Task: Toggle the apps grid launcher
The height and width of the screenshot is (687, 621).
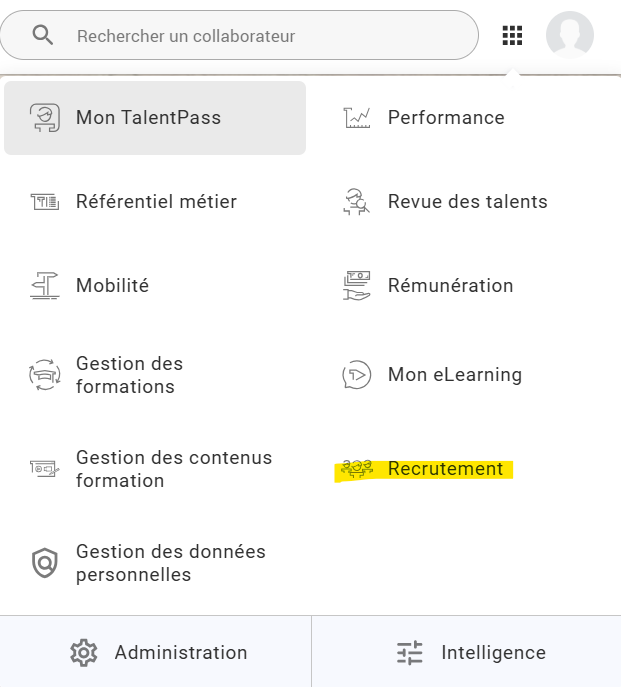Action: 512,36
